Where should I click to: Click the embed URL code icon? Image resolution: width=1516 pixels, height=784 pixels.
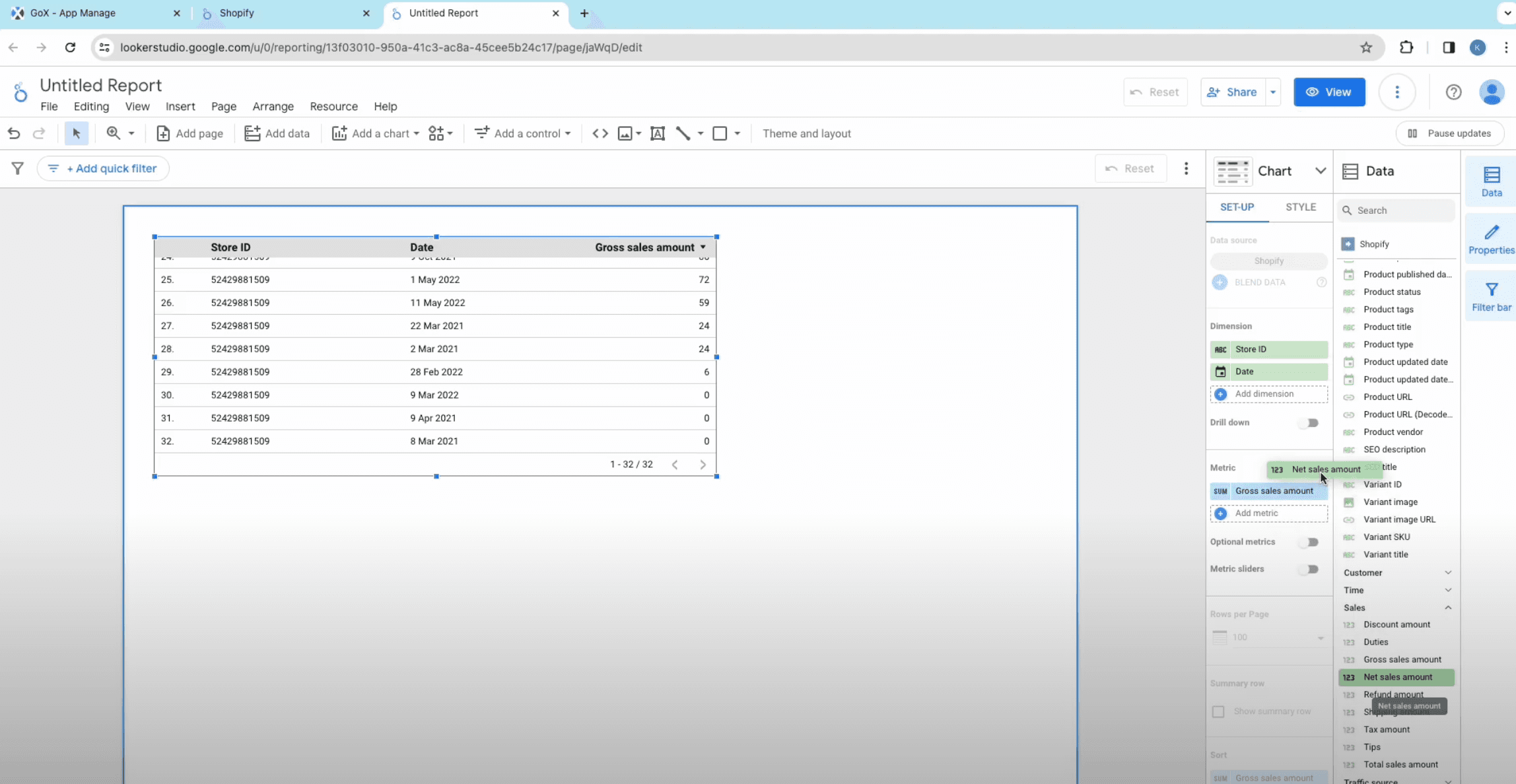[600, 133]
